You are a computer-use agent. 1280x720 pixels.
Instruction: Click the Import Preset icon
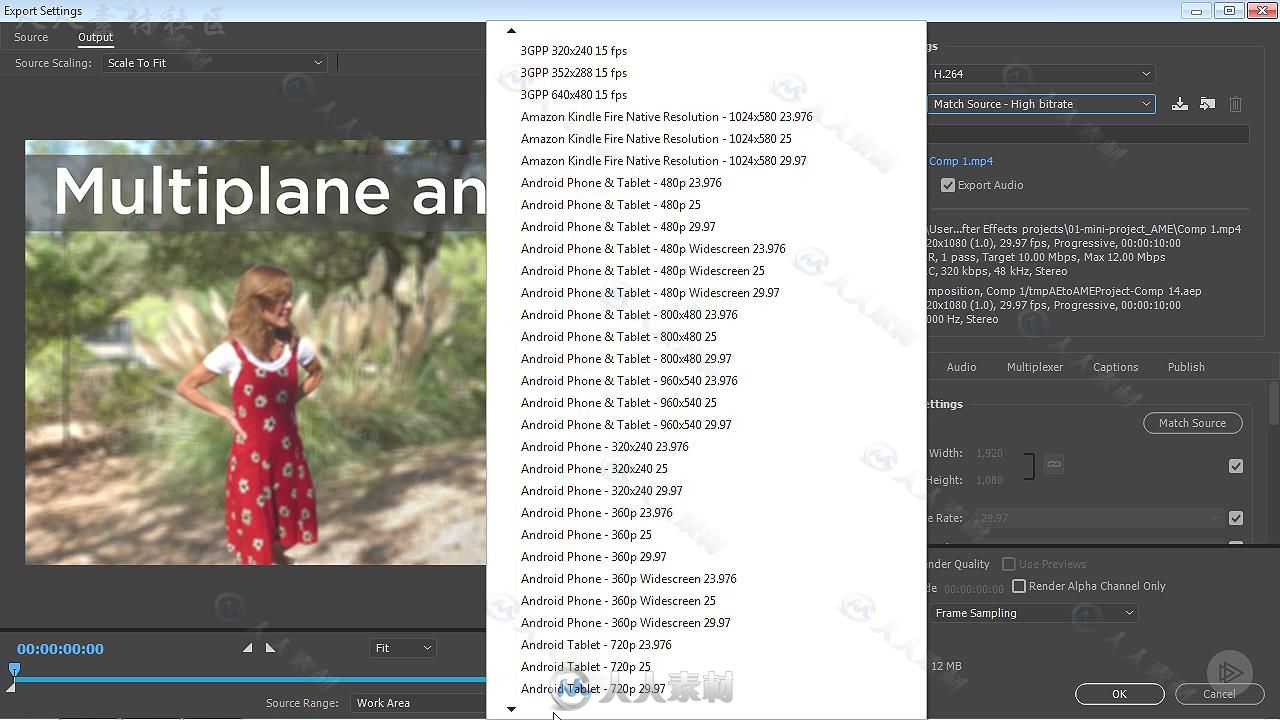(x=1207, y=104)
